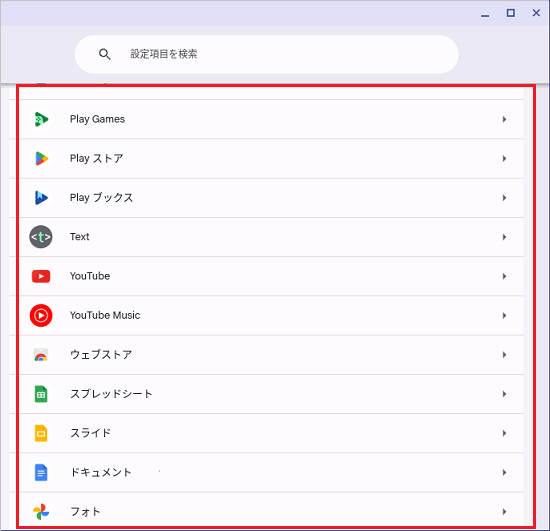Select the Text app label

pos(80,237)
